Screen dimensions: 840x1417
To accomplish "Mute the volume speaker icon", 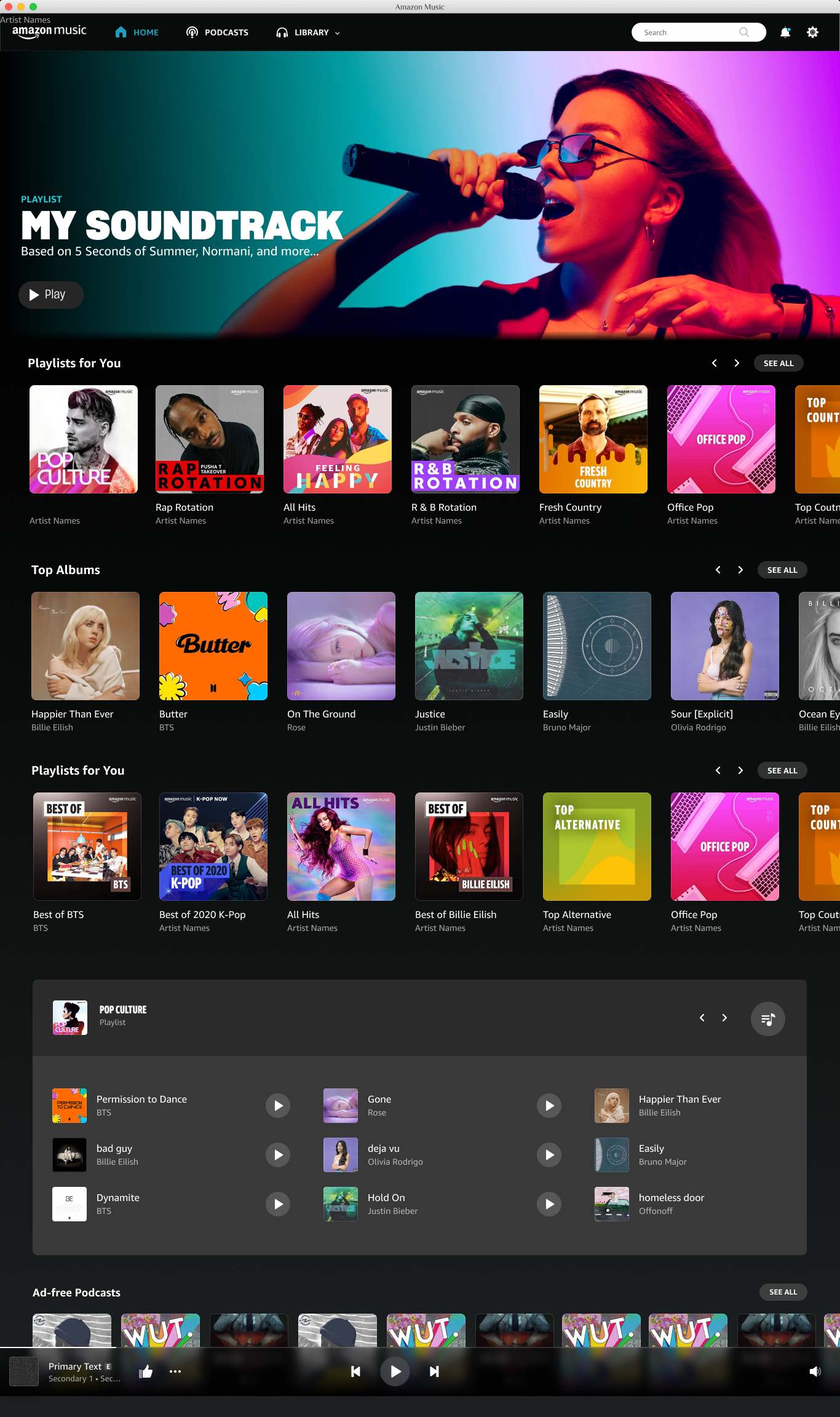I will point(815,1371).
